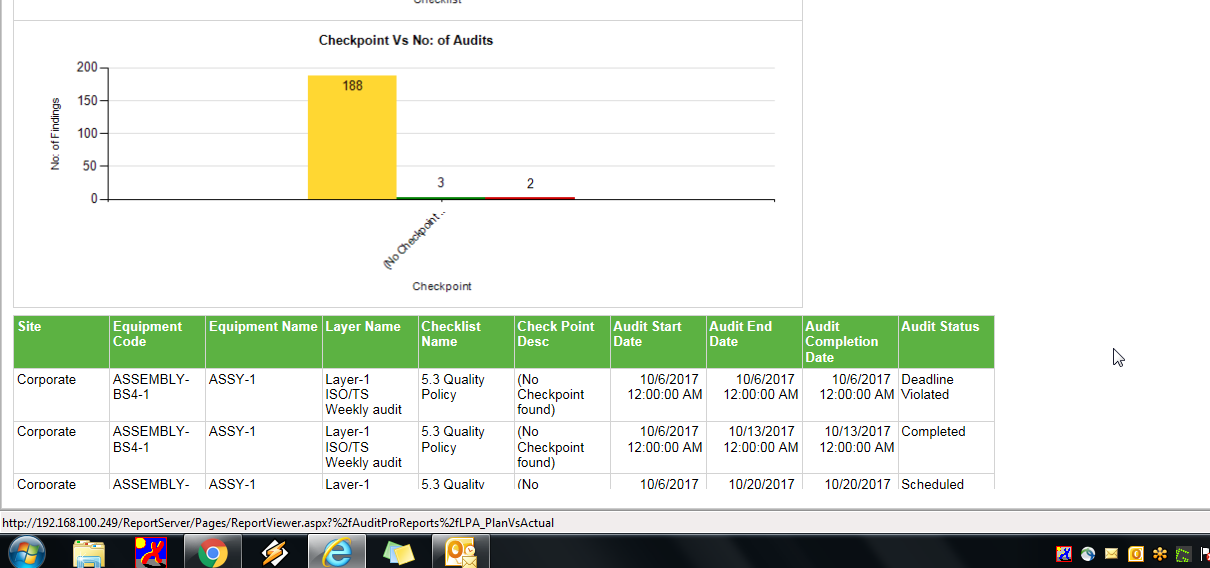The height and width of the screenshot is (568, 1210).
Task: Click Audit Completion Date 10/13/2017 in Completed row
Action: (857, 439)
